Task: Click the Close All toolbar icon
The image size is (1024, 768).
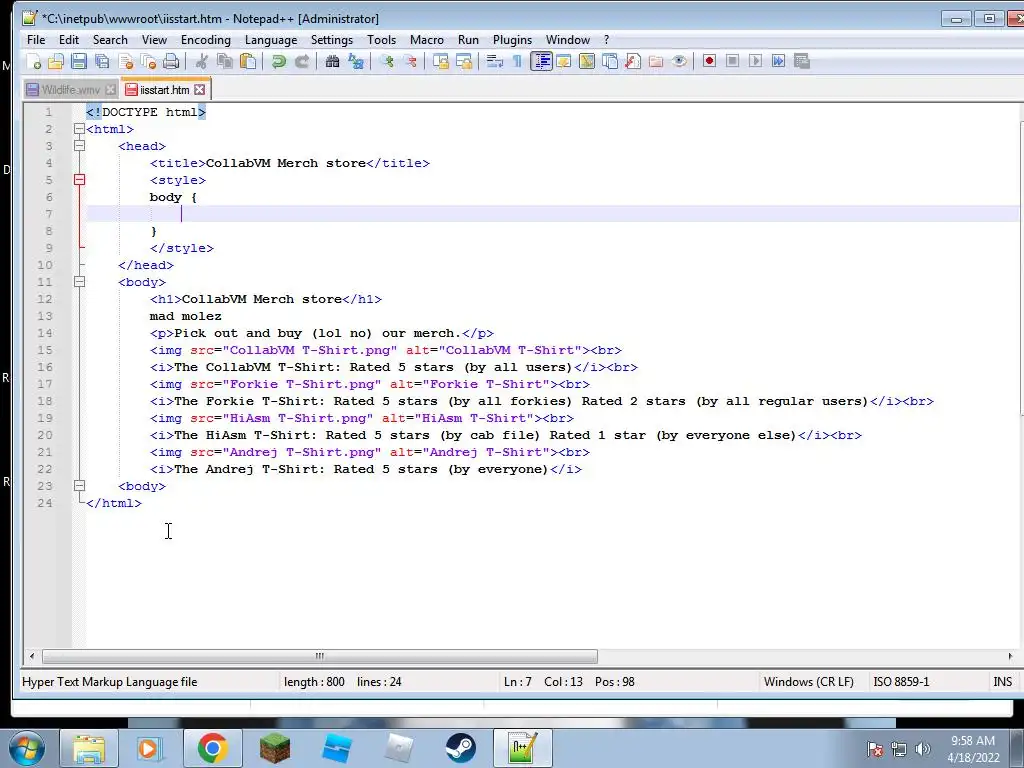Action: click(149, 61)
